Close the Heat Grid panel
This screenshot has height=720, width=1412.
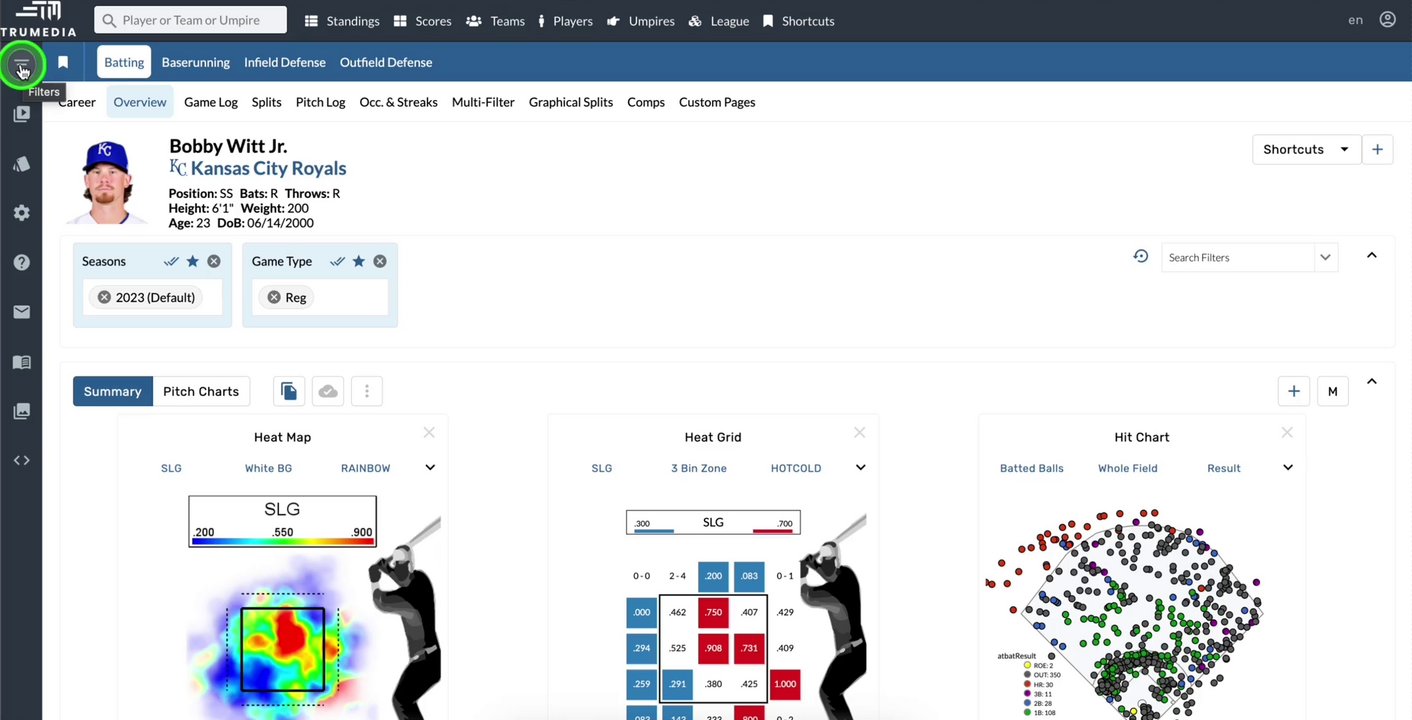click(x=859, y=433)
